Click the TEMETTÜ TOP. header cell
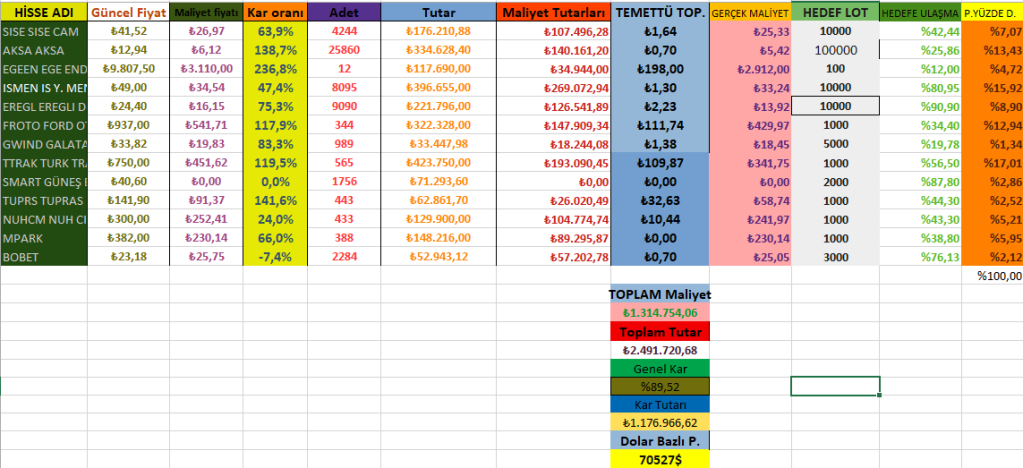Screen dimensions: 1023x468 click(x=660, y=14)
